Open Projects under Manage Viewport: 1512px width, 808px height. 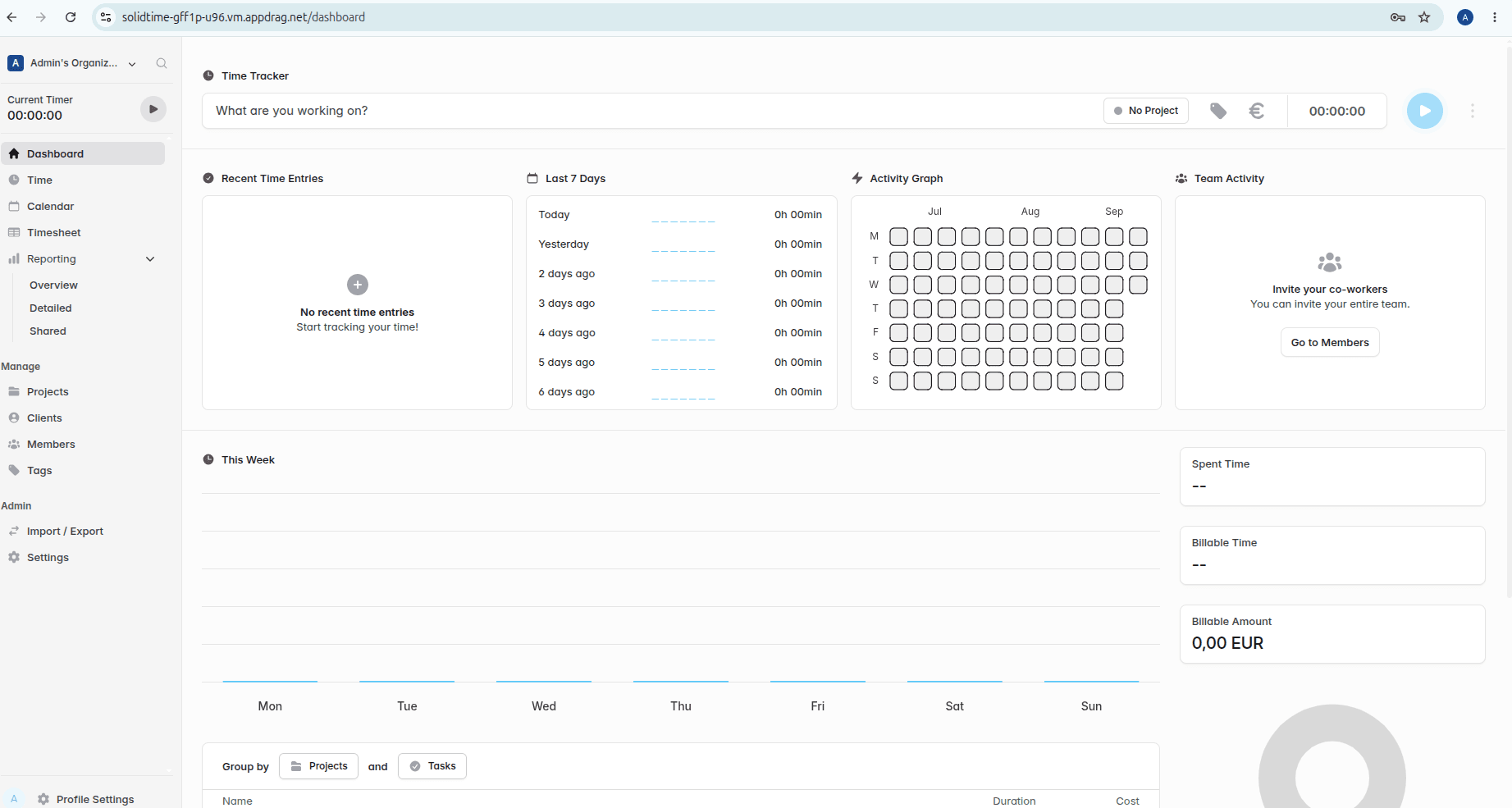pos(84,391)
